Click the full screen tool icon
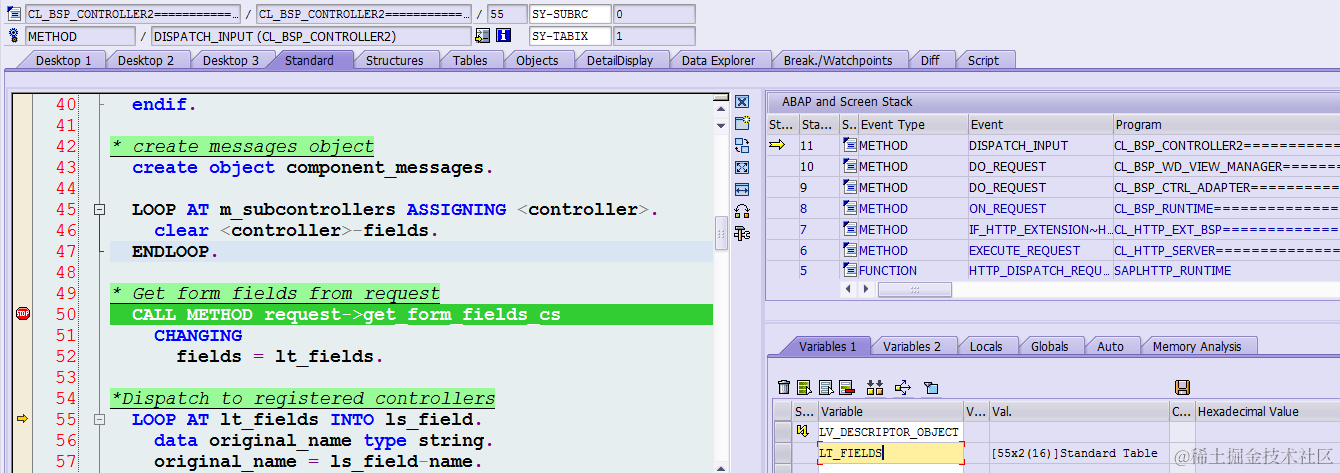 [742, 168]
